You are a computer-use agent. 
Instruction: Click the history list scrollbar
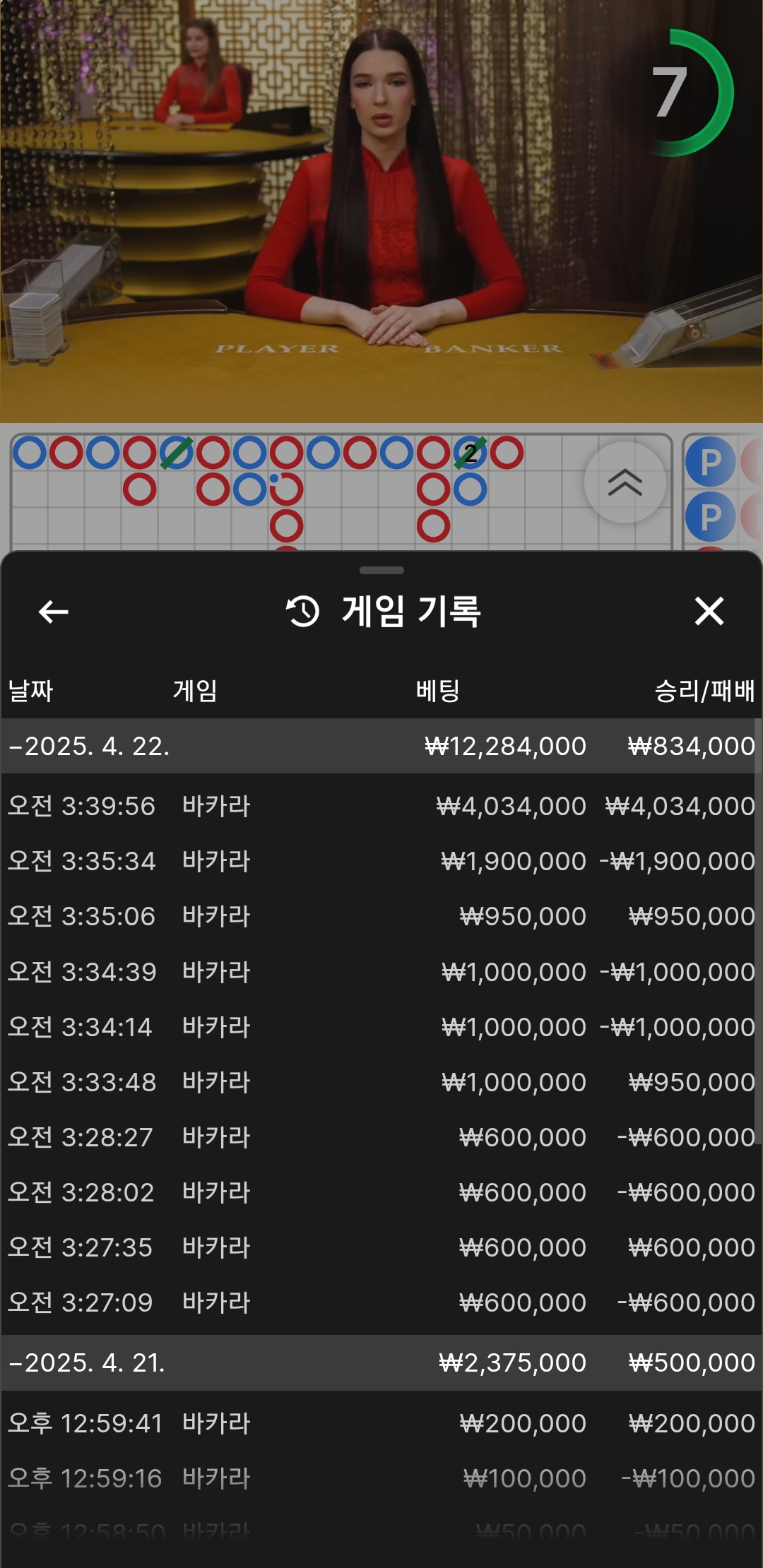click(x=757, y=918)
